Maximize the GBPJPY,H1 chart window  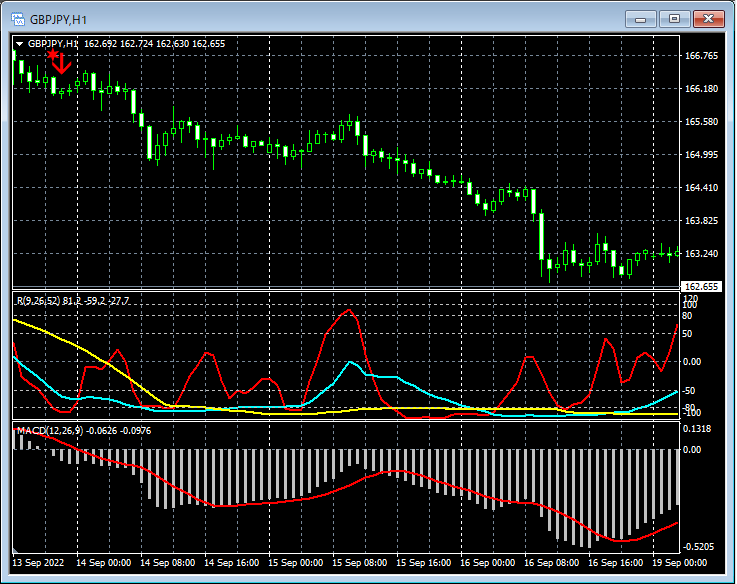click(x=674, y=18)
